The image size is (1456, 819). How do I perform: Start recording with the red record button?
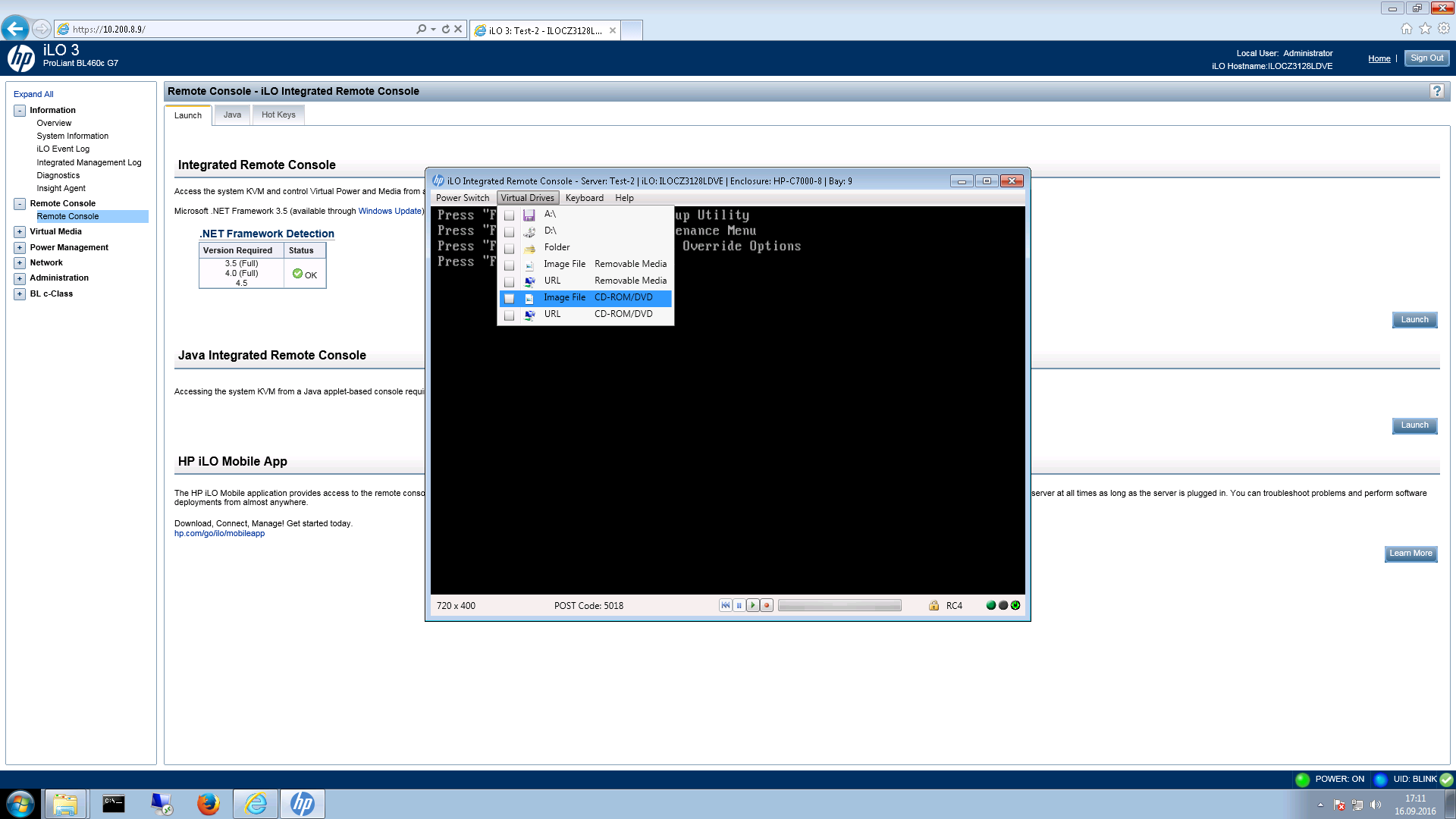[767, 605]
